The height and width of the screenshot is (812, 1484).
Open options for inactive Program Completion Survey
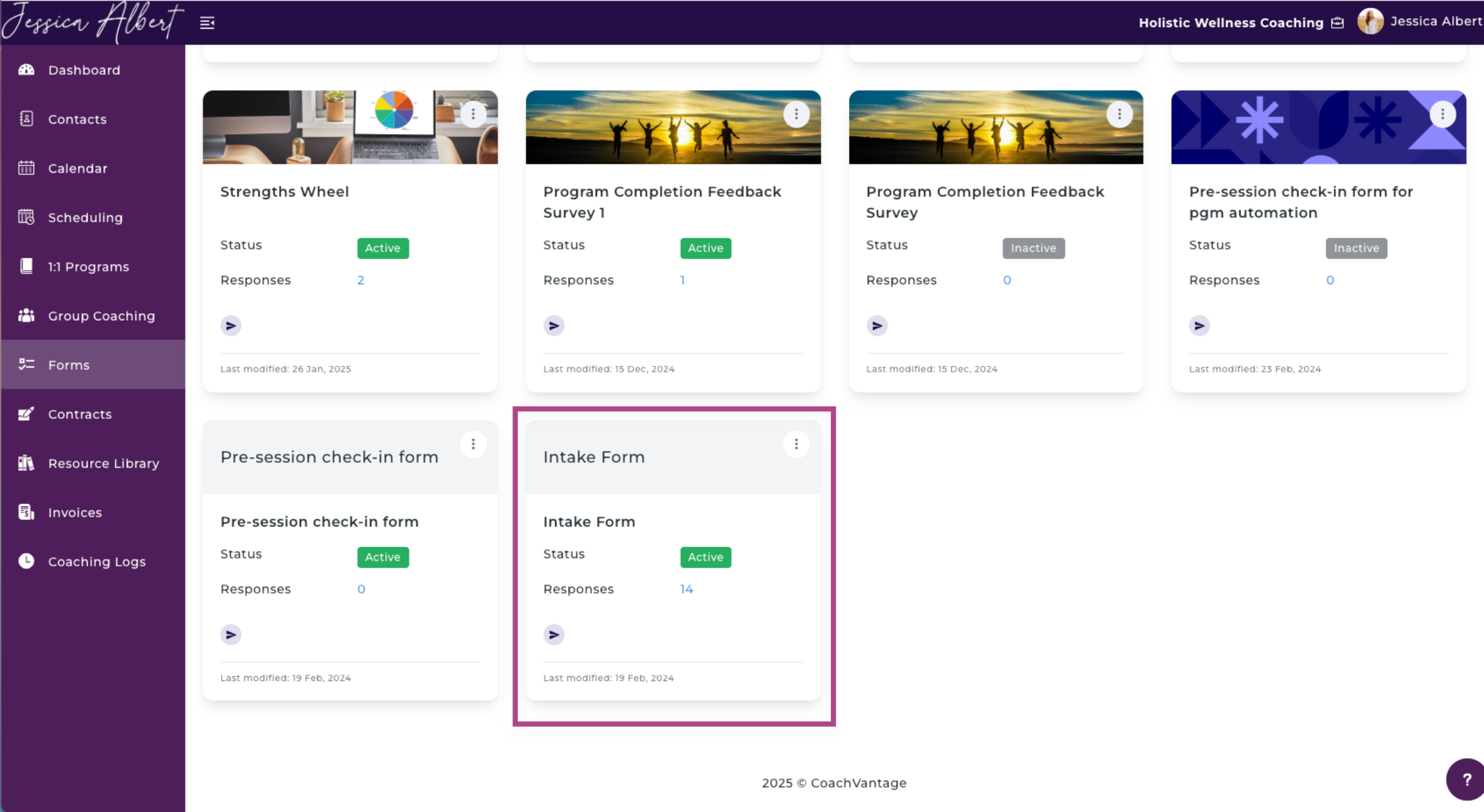pyautogui.click(x=1119, y=114)
